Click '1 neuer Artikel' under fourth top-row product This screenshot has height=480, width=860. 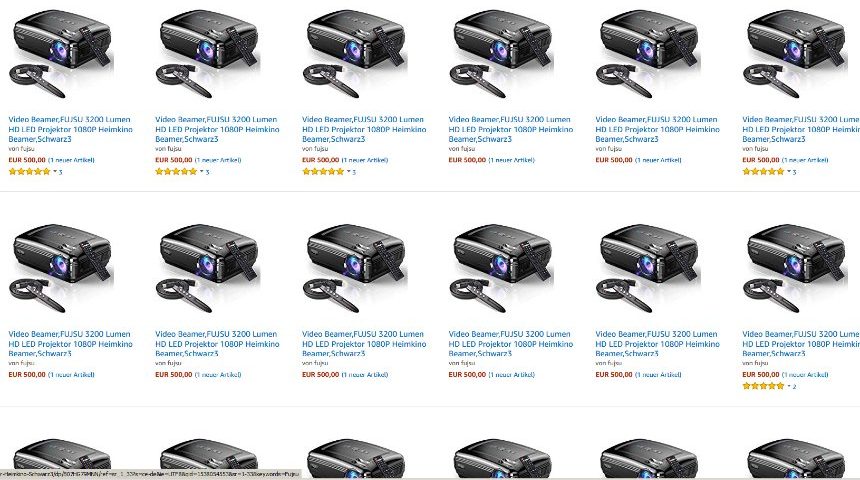coord(511,160)
